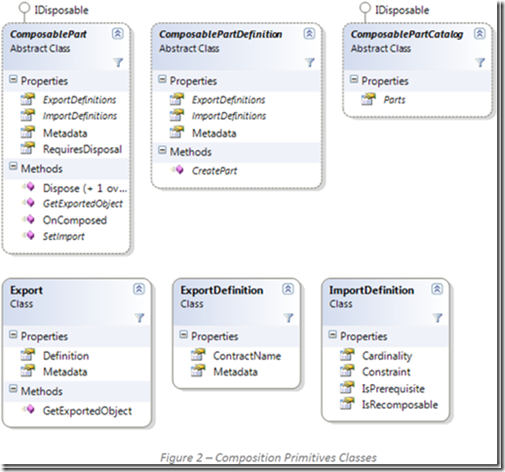Screen dimensions: 505x472
Task: Click the filter icon in ComposablePartDefinition header
Action: pyautogui.click(x=310, y=62)
